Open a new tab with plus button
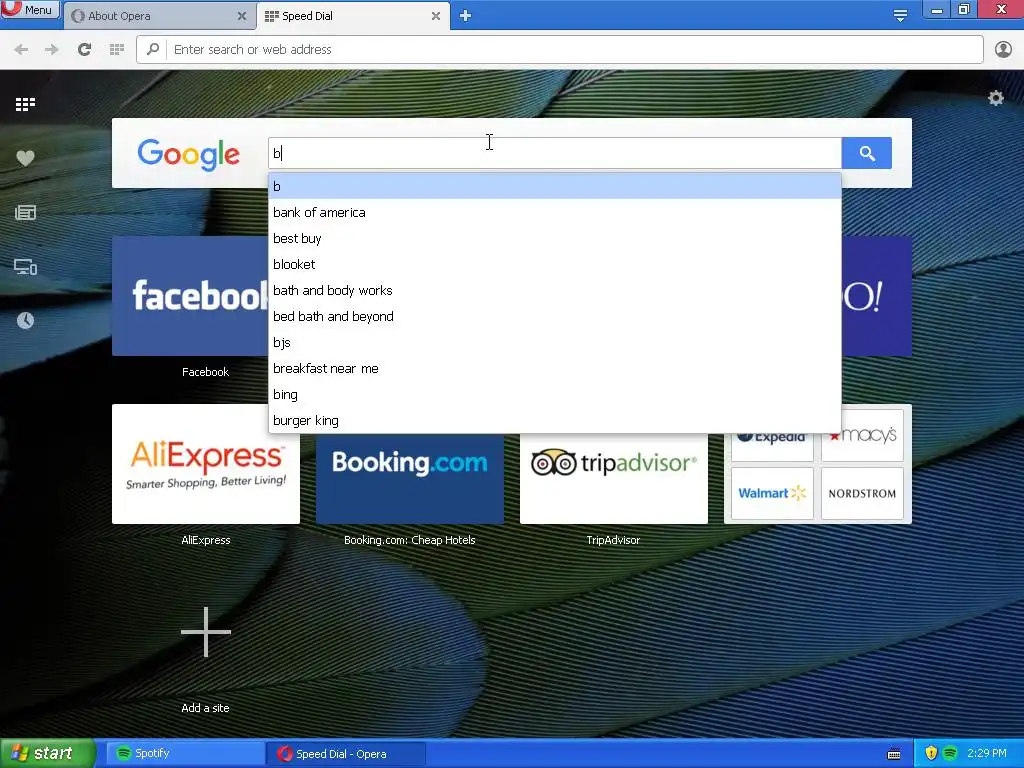The width and height of the screenshot is (1024, 768). point(465,16)
